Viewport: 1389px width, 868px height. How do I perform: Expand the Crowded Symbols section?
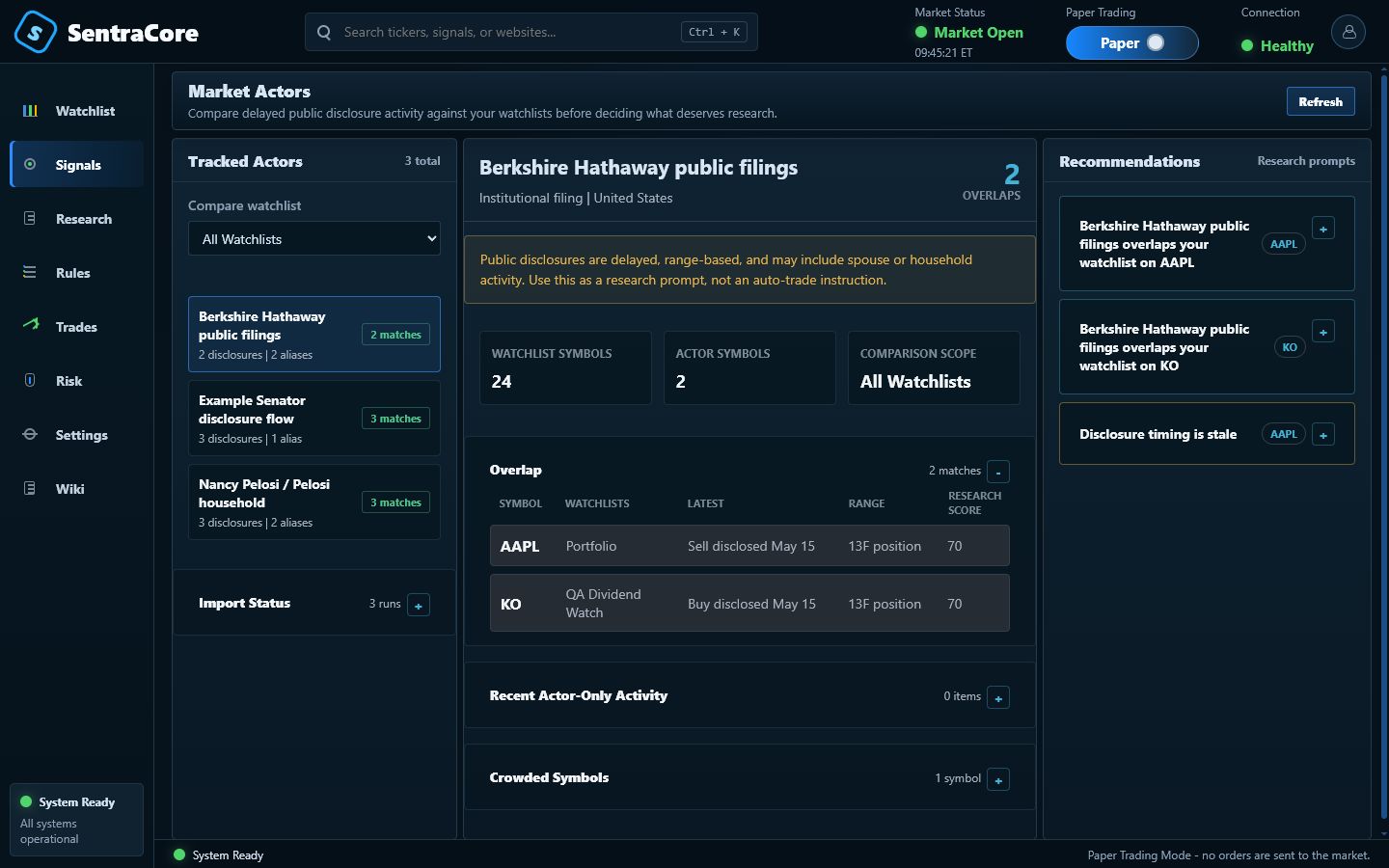998,779
